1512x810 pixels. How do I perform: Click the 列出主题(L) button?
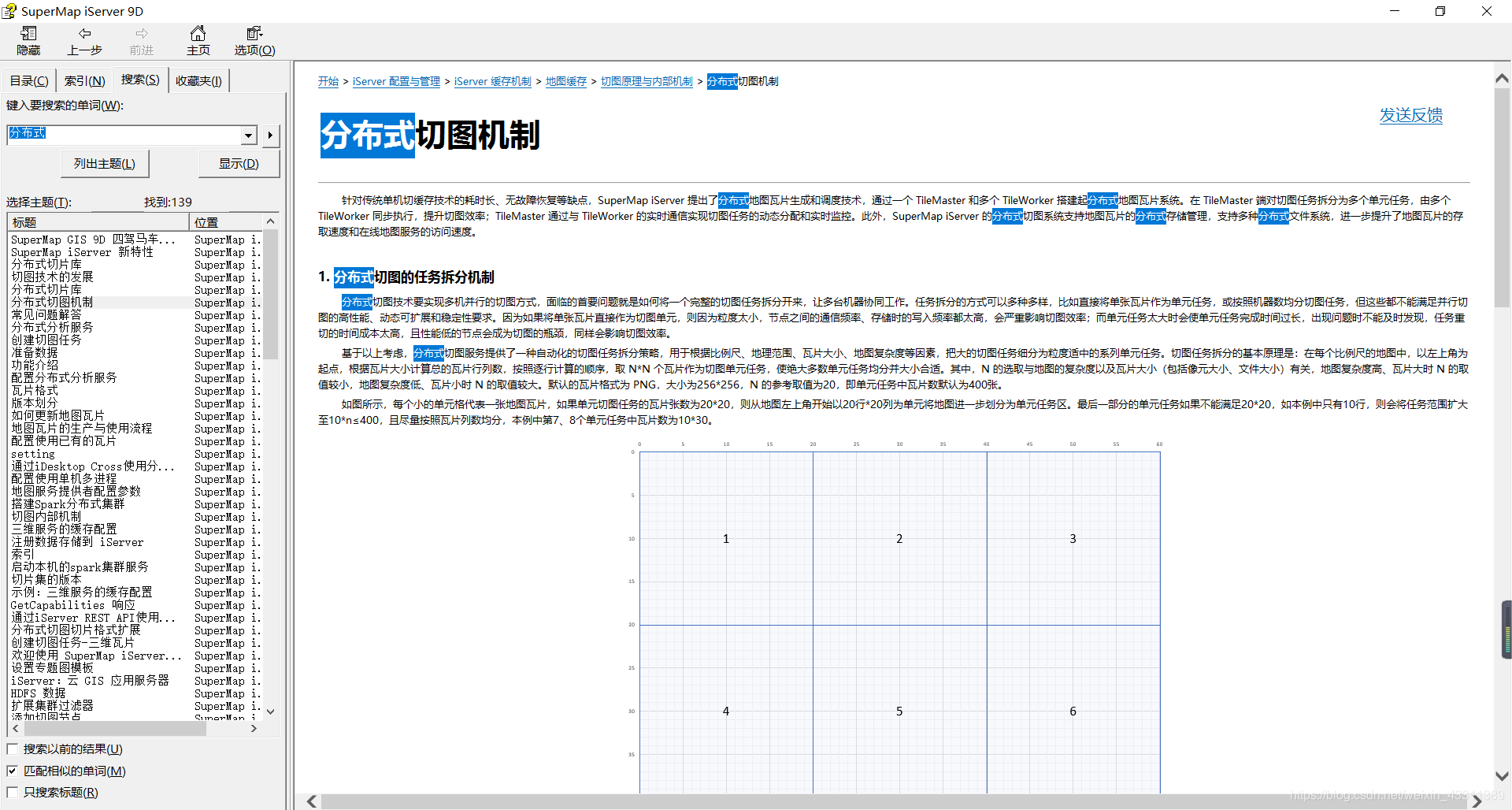coord(105,163)
